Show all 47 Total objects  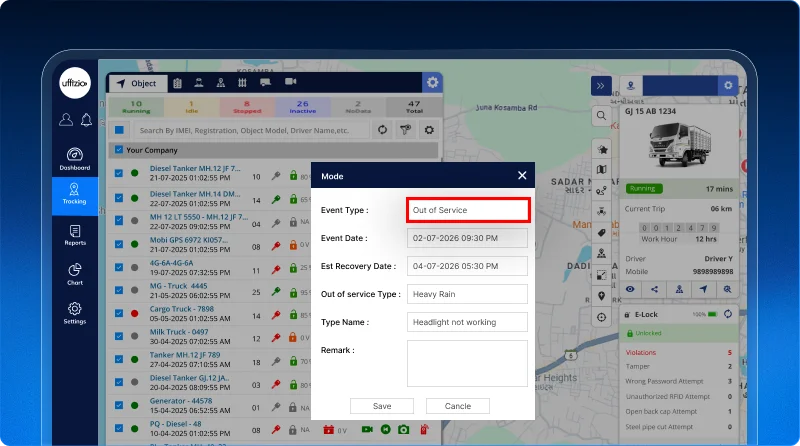click(414, 107)
